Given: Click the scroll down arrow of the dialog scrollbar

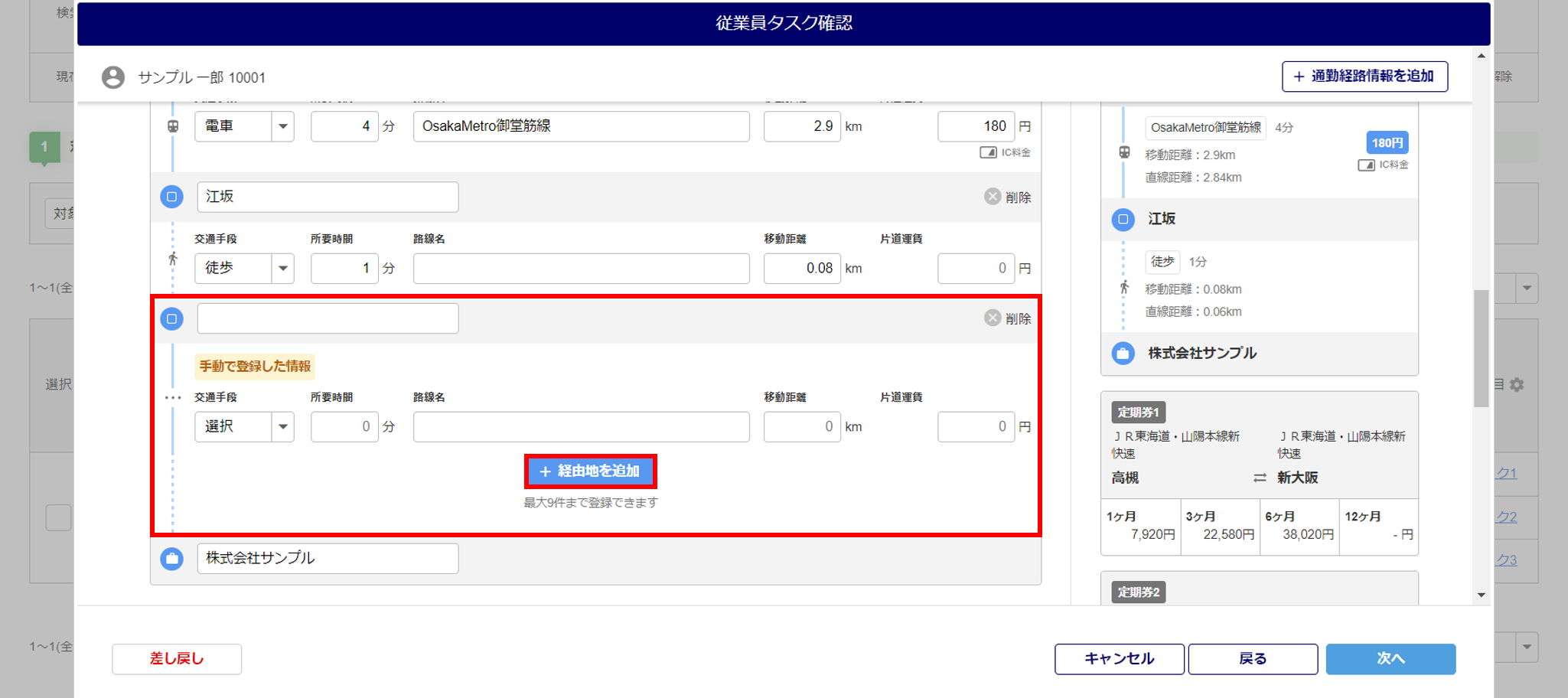Looking at the screenshot, I should tap(1482, 595).
